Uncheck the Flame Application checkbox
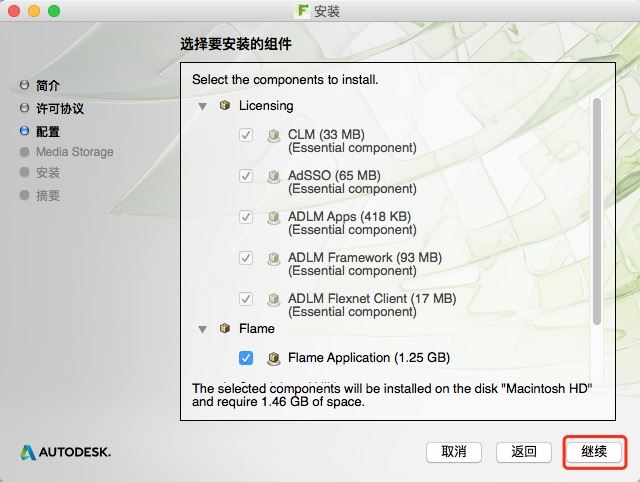The image size is (640, 482). point(246,358)
